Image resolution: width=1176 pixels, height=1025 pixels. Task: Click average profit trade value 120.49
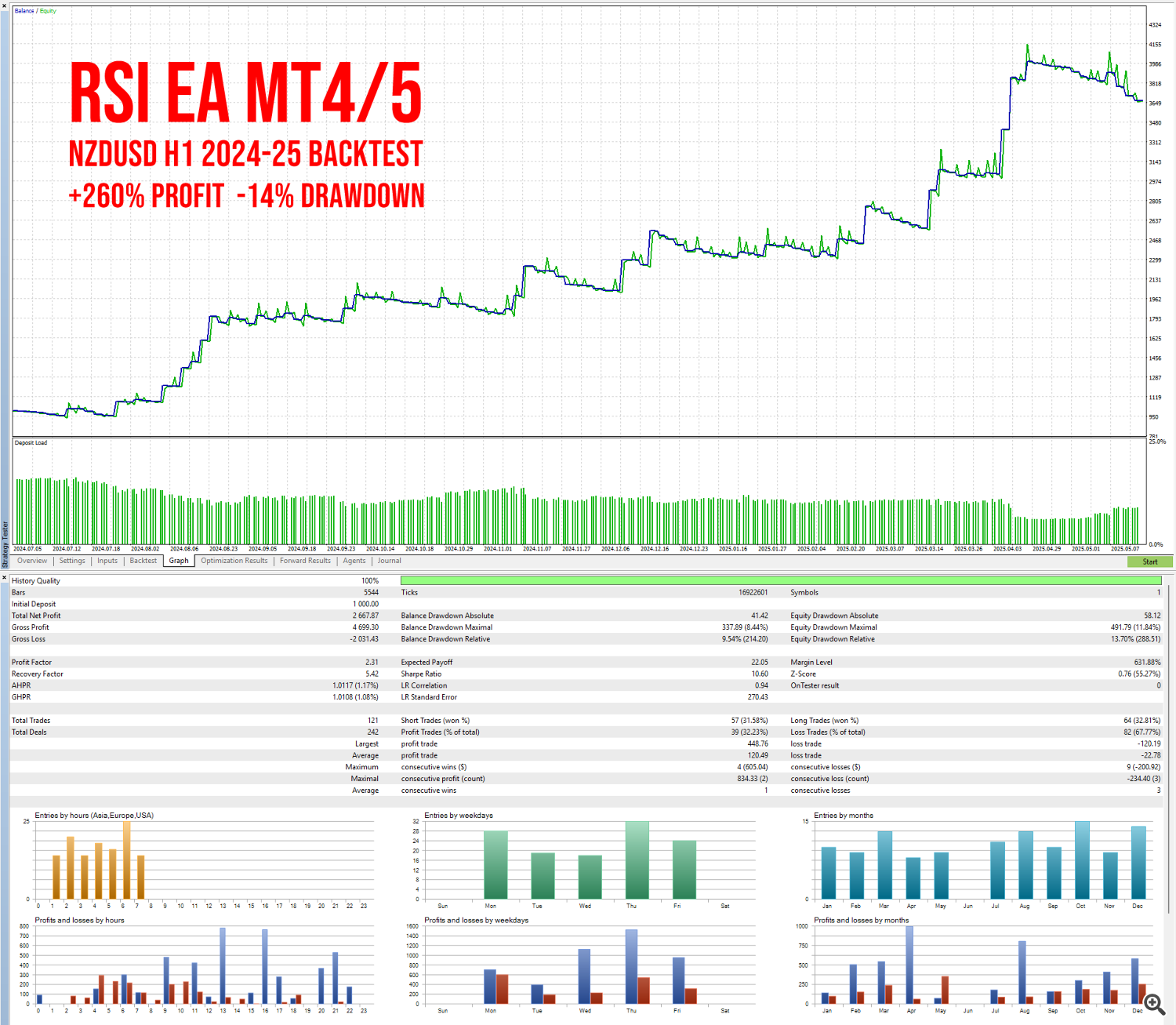757,756
